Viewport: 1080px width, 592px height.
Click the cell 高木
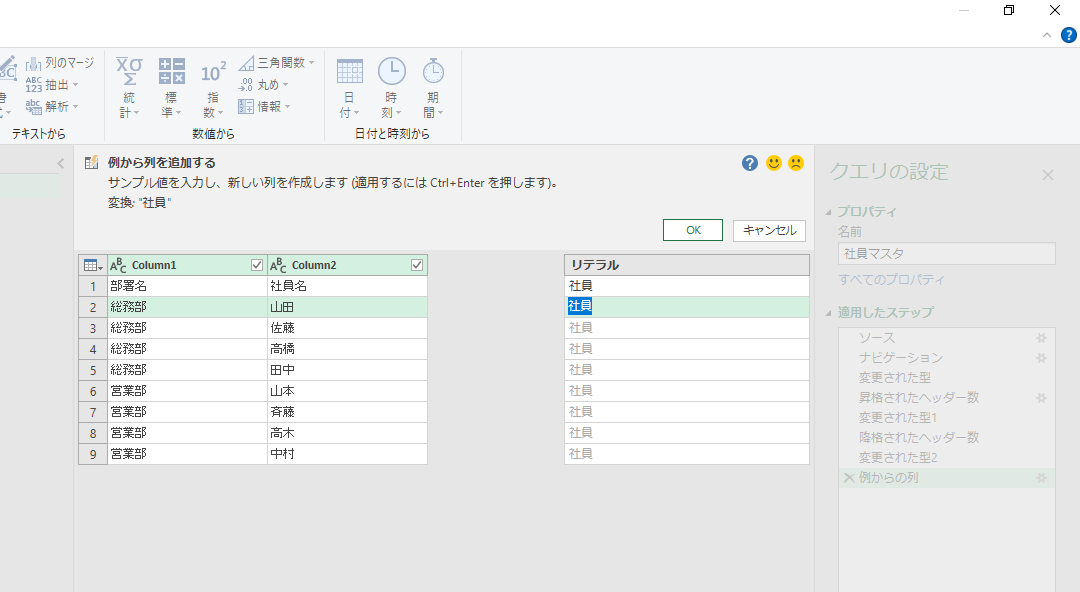coord(347,433)
